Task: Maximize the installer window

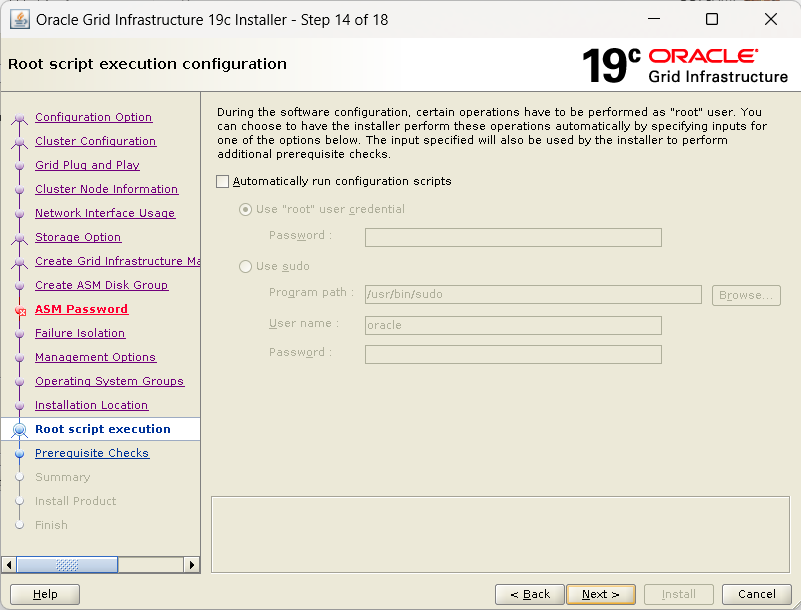Action: pos(712,19)
